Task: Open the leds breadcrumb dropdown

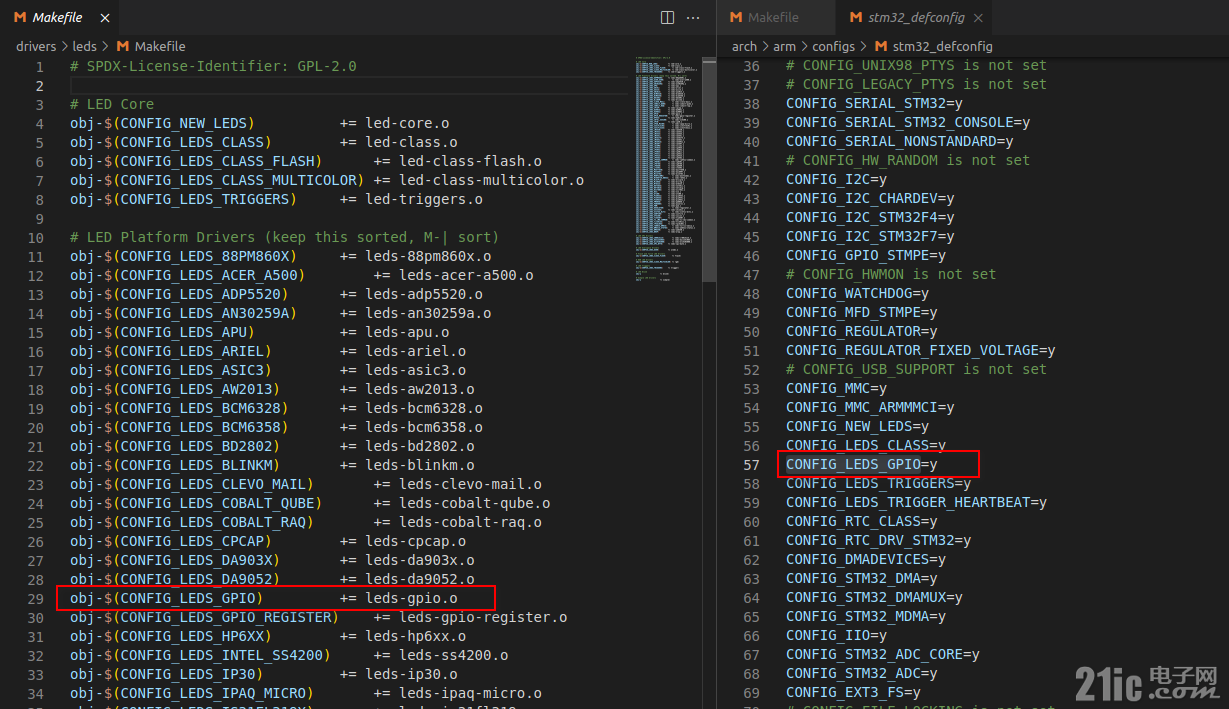Action: click(84, 46)
